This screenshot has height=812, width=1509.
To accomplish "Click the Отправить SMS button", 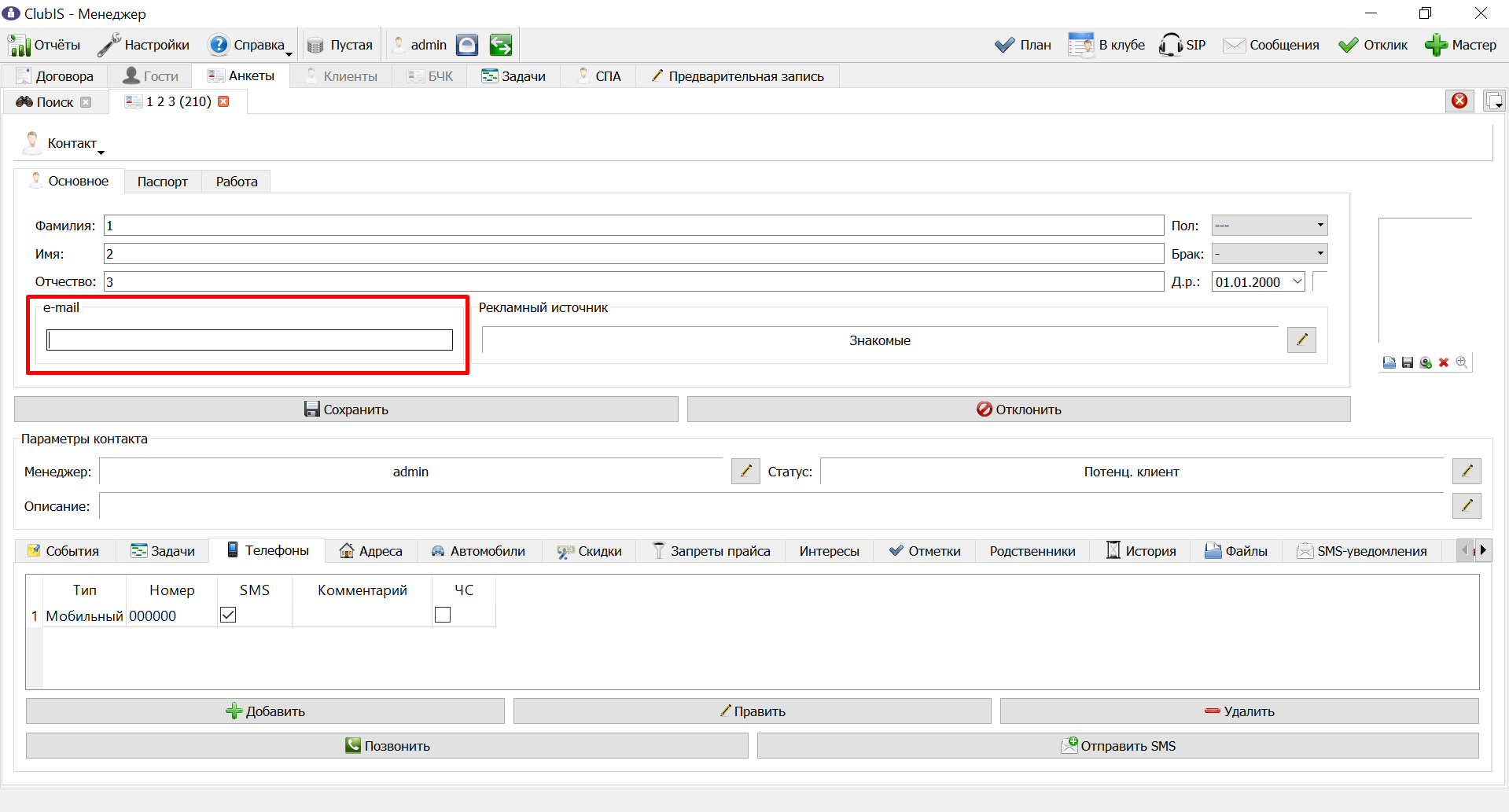I will (1117, 746).
